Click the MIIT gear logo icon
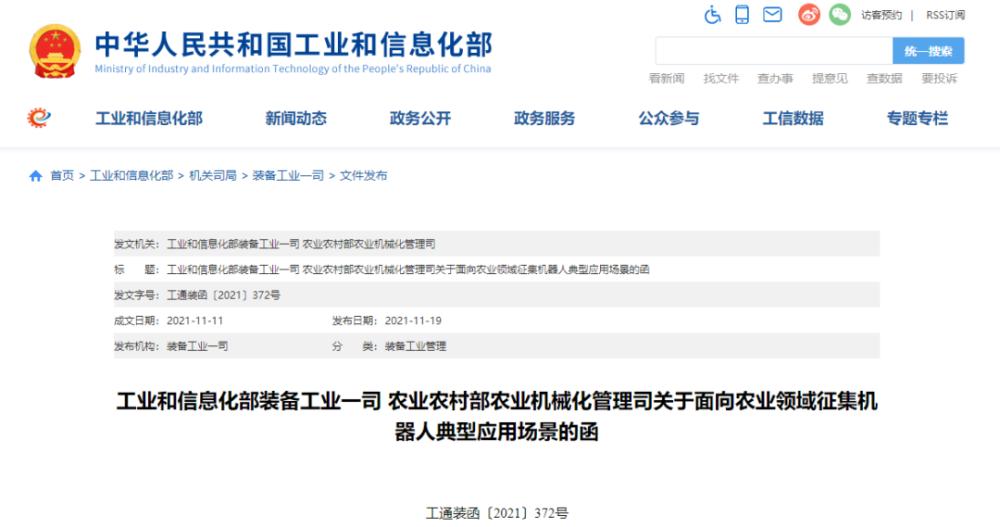Viewport: 1000px width, 527px height. click(39, 118)
